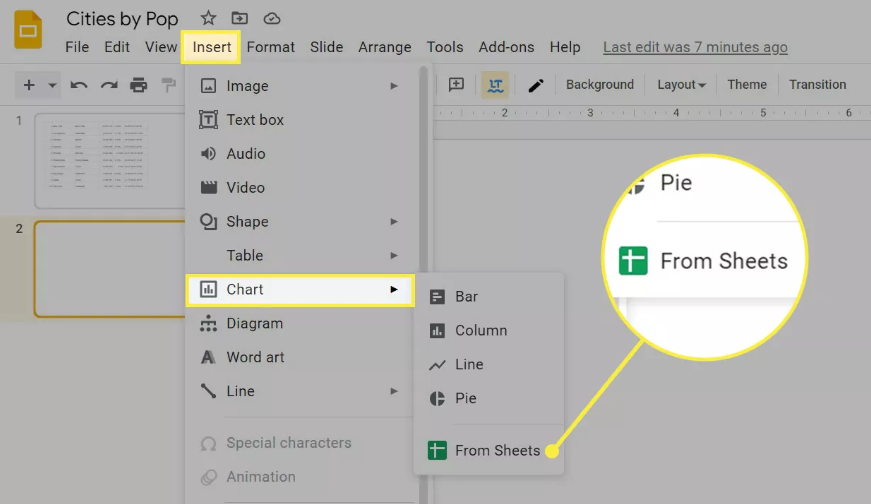Open the Google Slides home logo
Screen dimensions: 871x504
pos(28,29)
